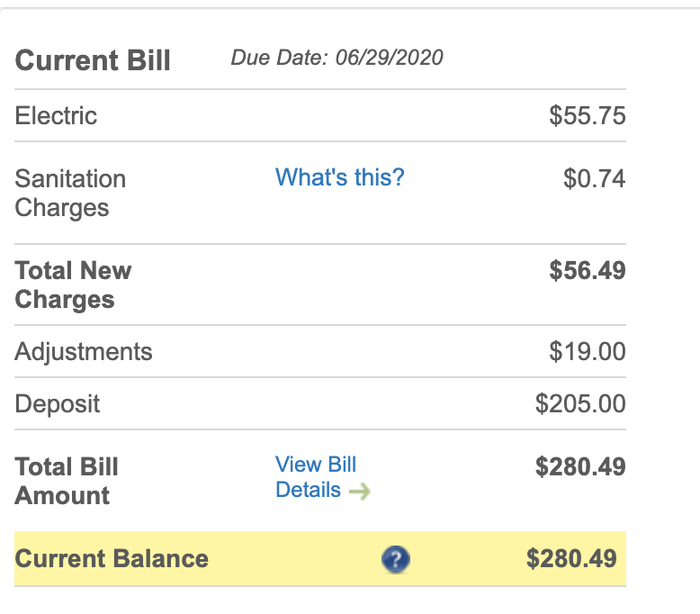The width and height of the screenshot is (700, 614).
Task: Open the View Bill Details link
Action: (x=315, y=477)
